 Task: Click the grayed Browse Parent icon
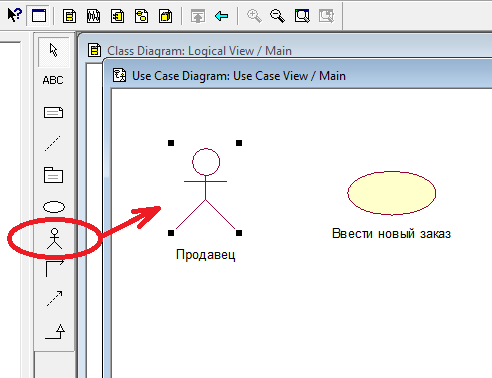pos(198,16)
